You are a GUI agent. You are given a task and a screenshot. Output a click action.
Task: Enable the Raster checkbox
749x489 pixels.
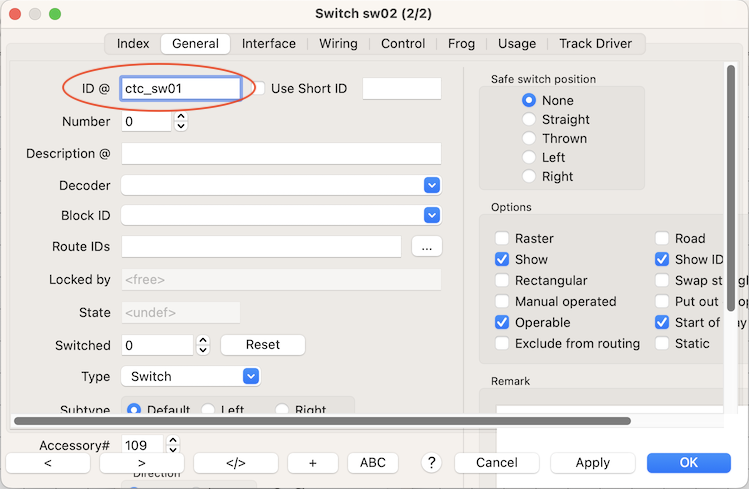(x=502, y=238)
